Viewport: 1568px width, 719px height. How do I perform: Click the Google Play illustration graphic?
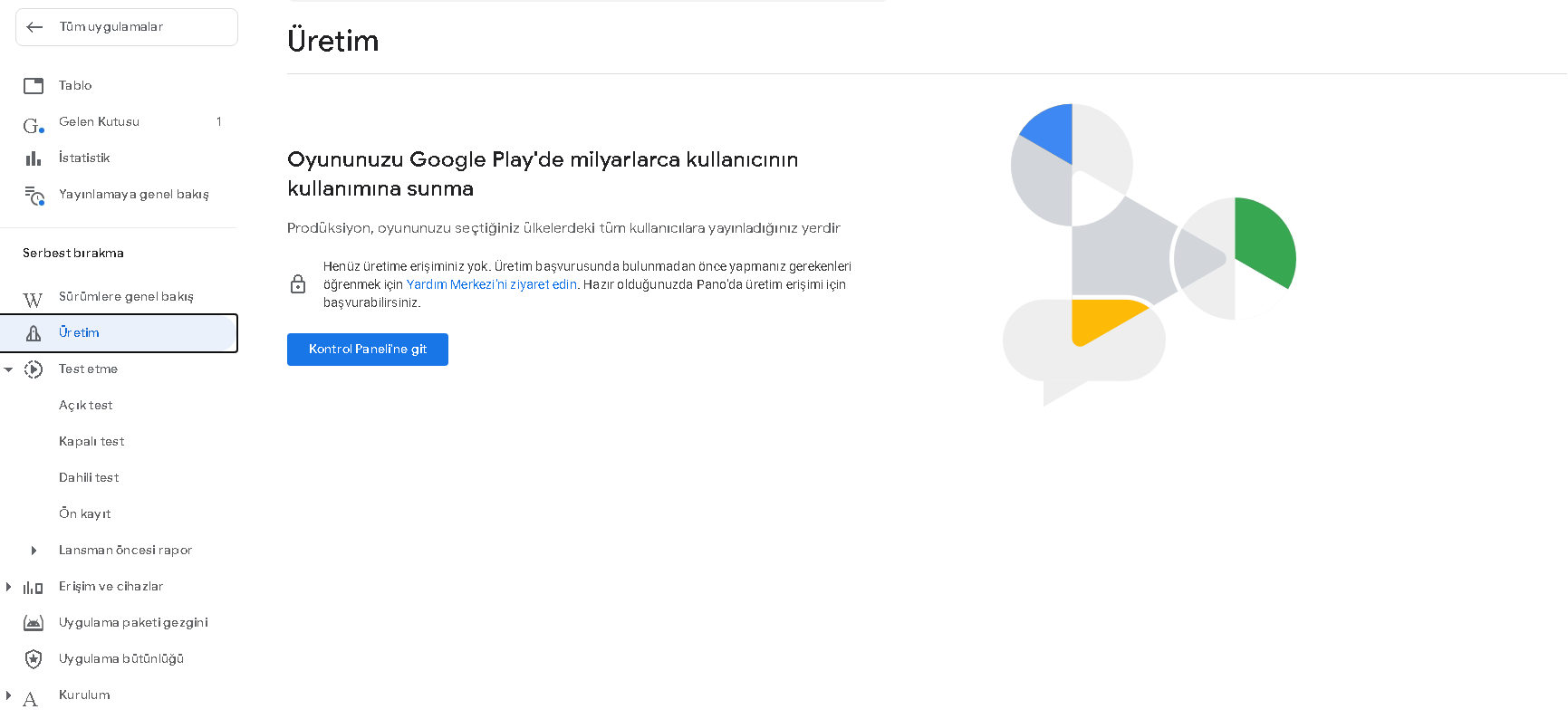pyautogui.click(x=1150, y=255)
